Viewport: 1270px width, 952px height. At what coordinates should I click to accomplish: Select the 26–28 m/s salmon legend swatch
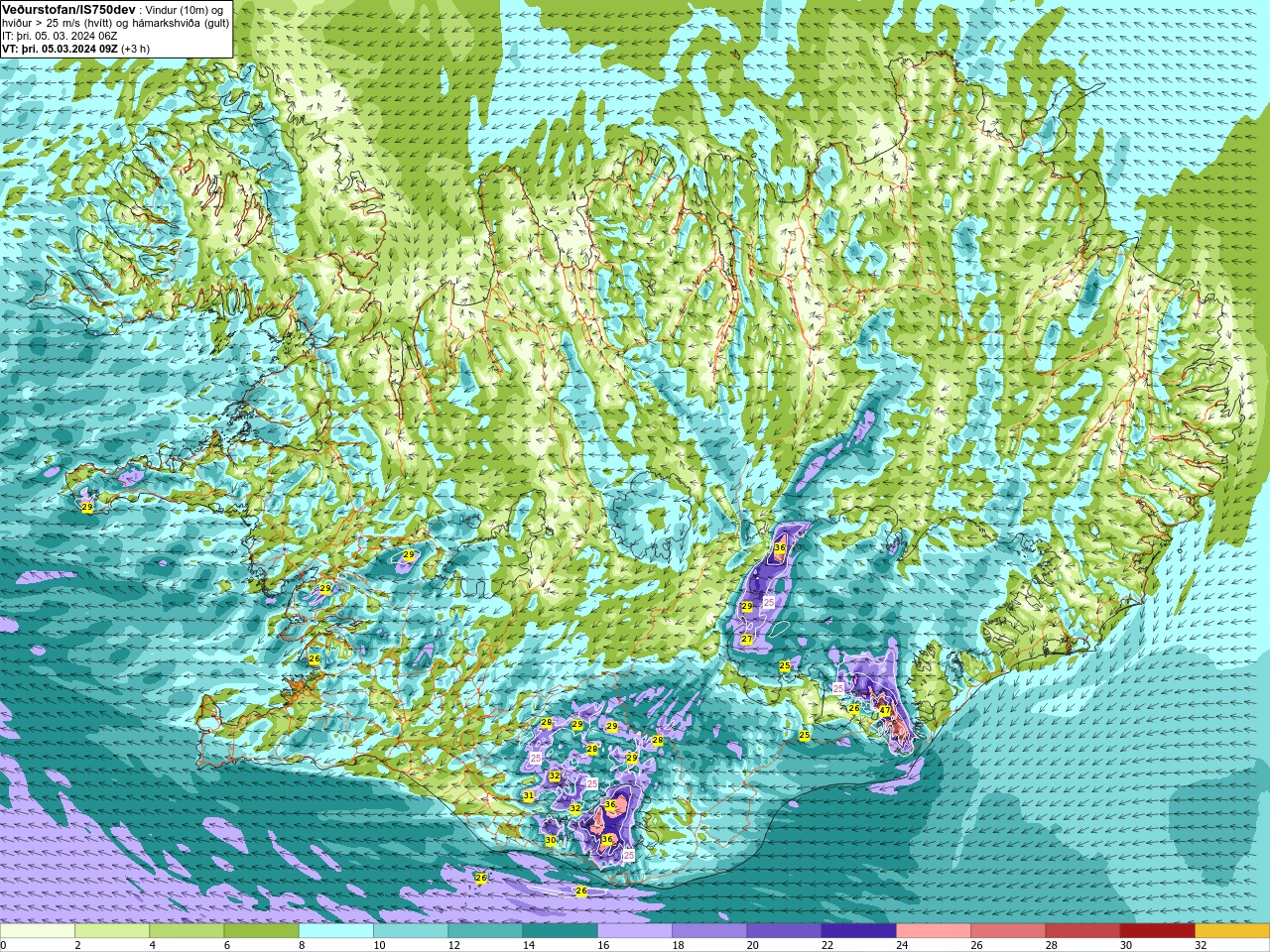1008,931
